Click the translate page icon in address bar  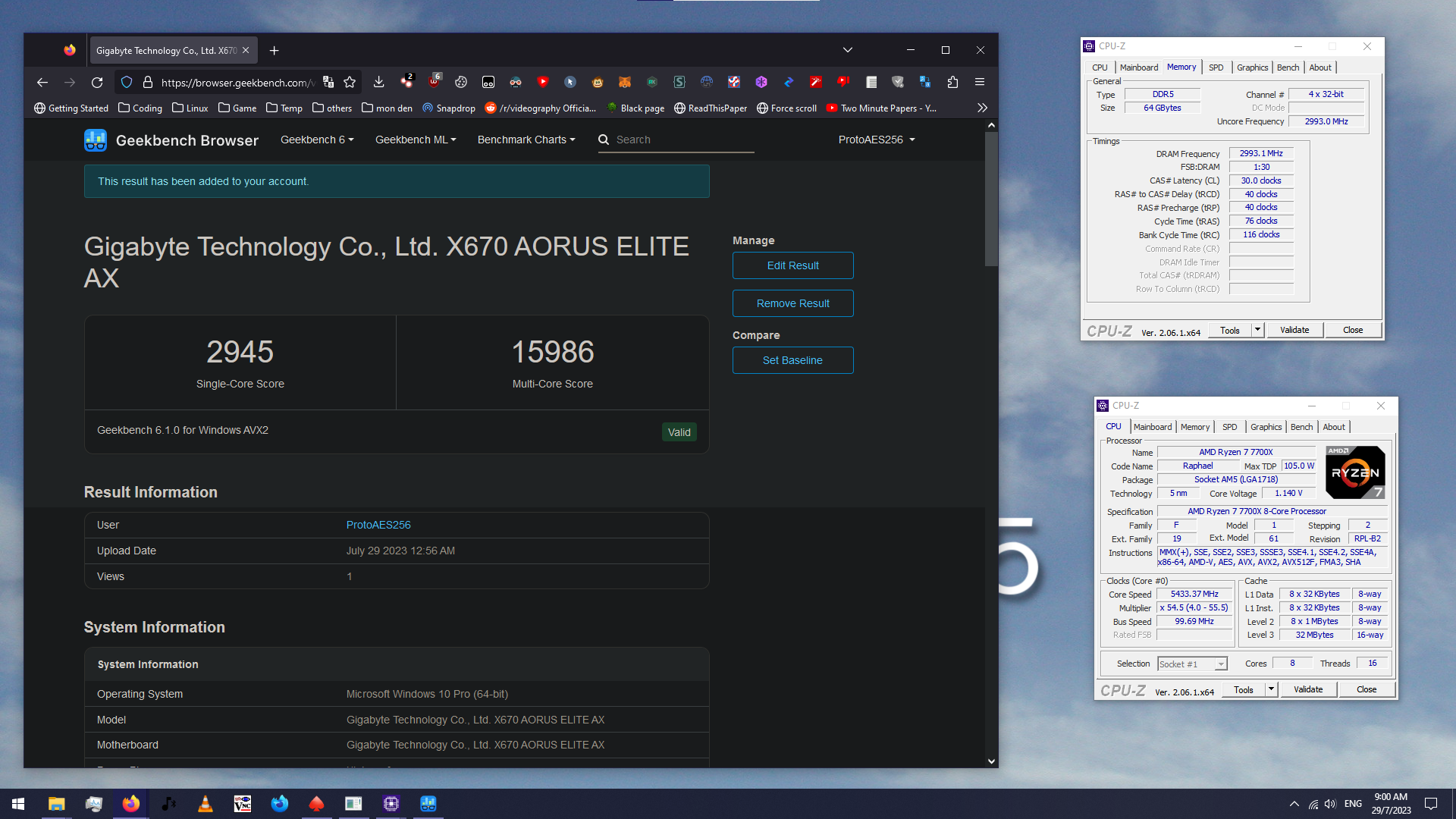(x=328, y=83)
